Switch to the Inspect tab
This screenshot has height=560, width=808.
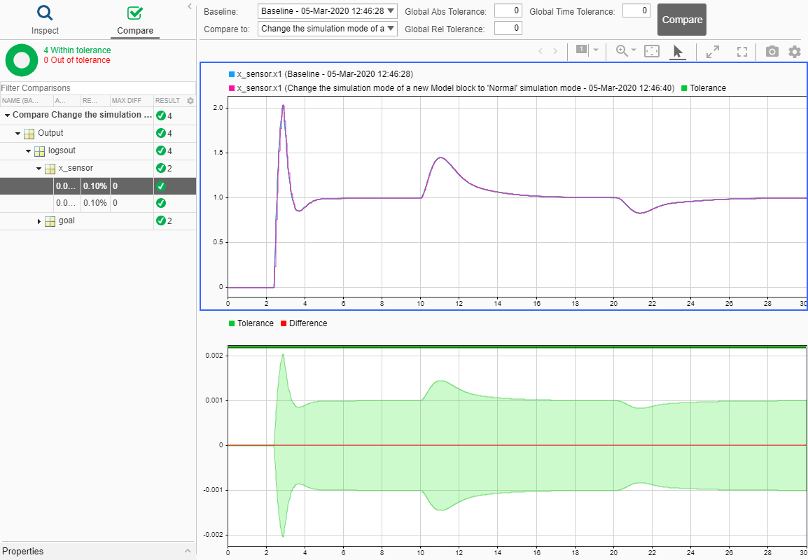click(x=45, y=20)
